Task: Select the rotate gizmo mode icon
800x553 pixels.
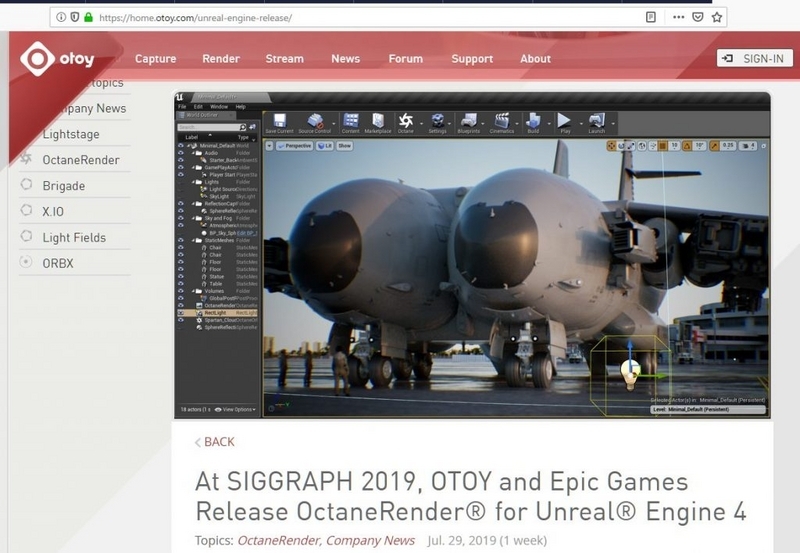Action: click(621, 146)
